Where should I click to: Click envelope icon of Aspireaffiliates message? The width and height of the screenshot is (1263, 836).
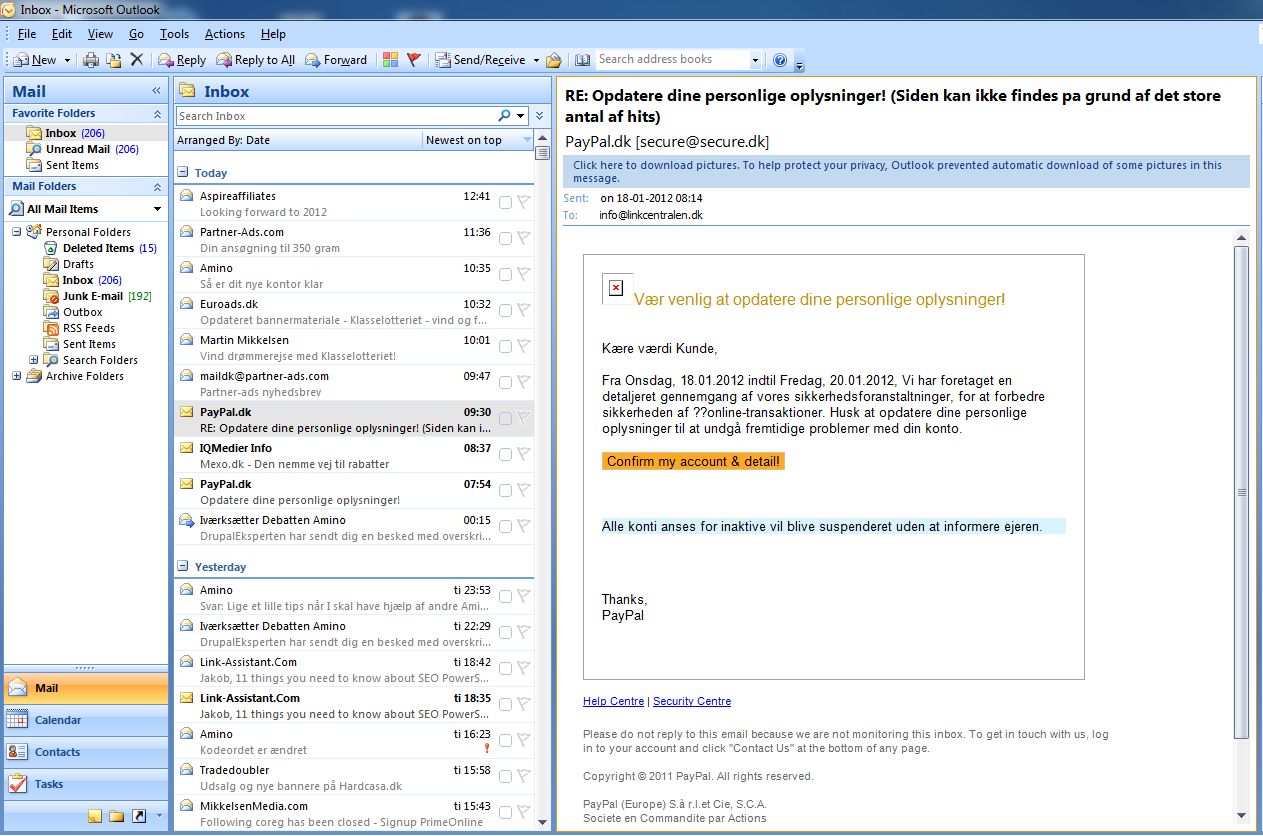(x=186, y=196)
